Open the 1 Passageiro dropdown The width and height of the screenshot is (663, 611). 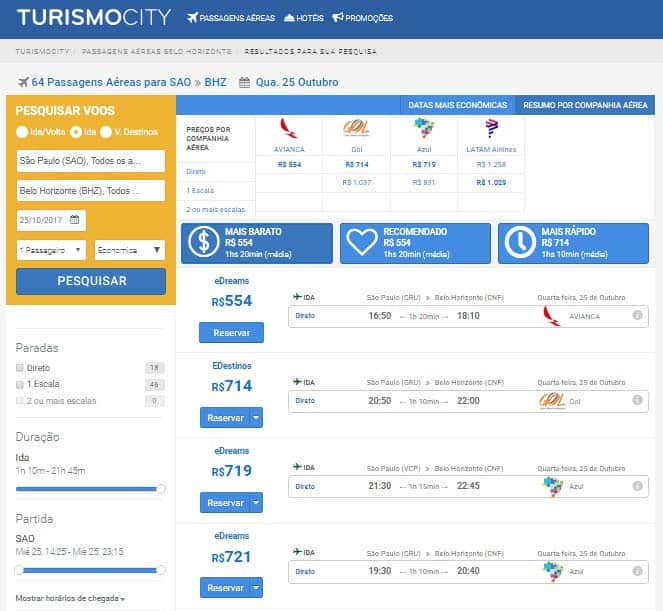51,250
